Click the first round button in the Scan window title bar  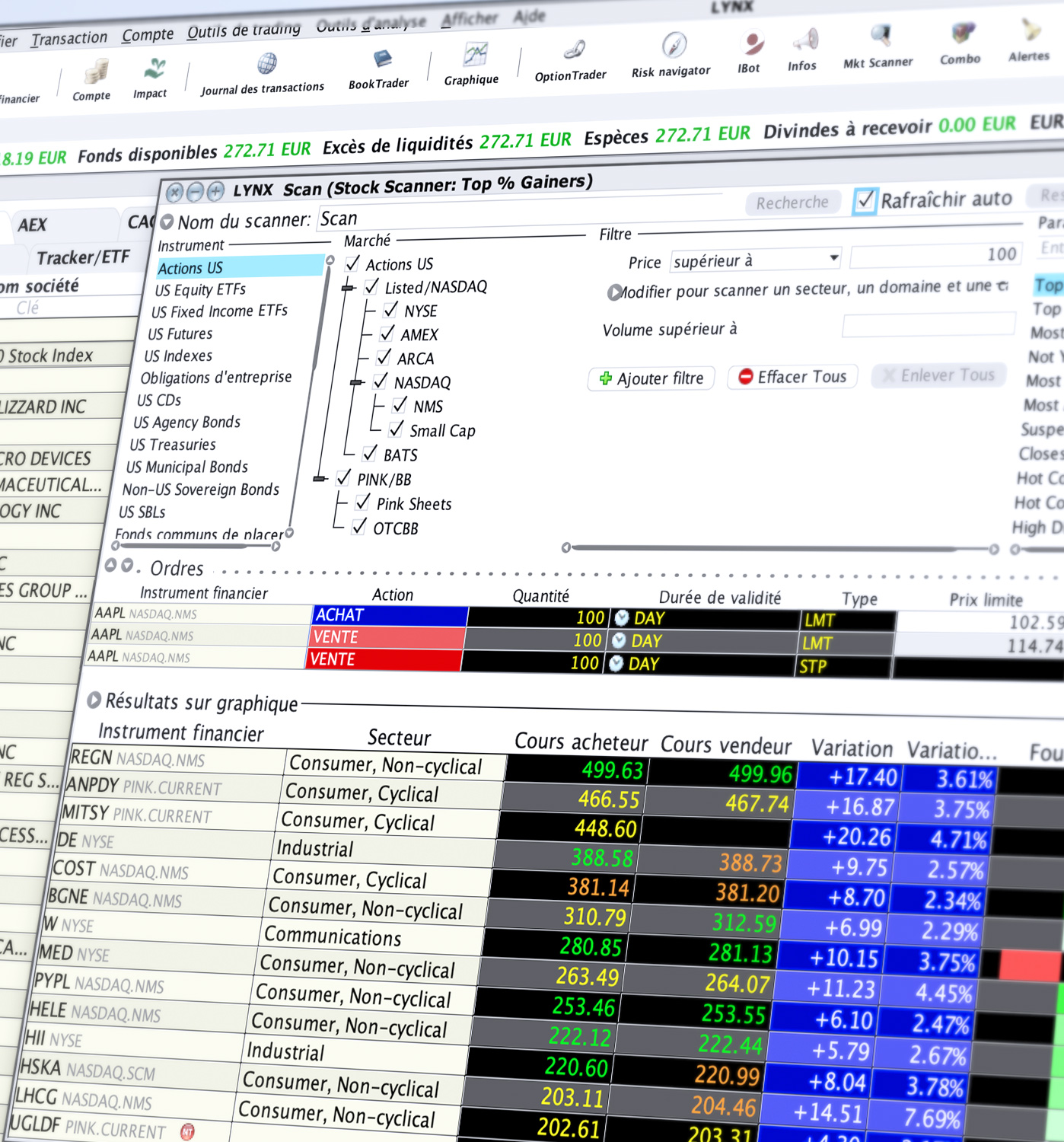[x=174, y=192]
